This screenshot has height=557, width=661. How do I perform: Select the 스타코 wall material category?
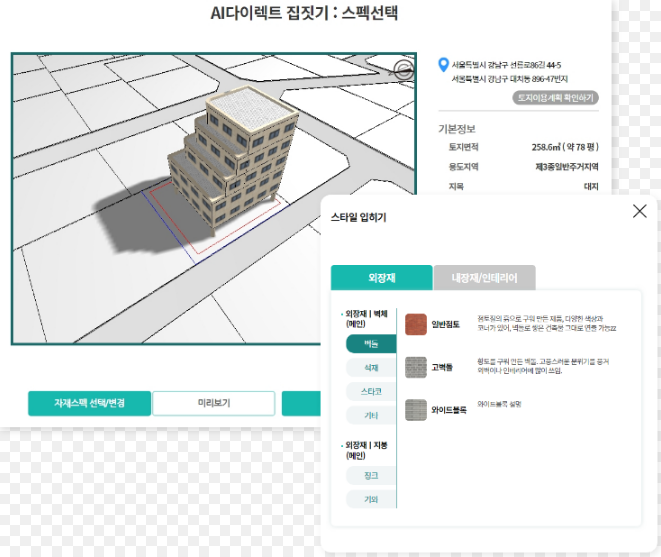click(371, 391)
